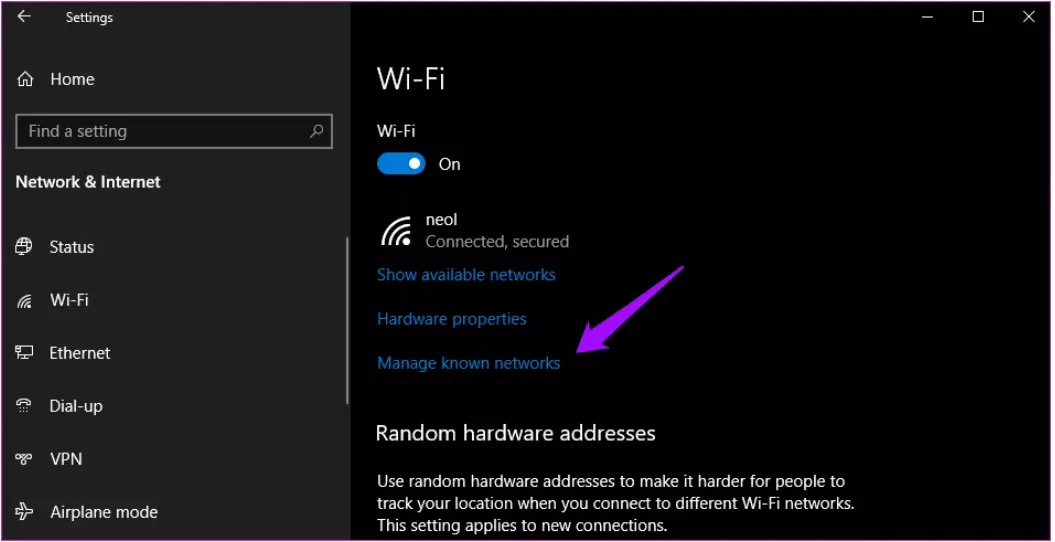Click the search magnifier icon
Image resolution: width=1055 pixels, height=542 pixels.
tap(316, 131)
